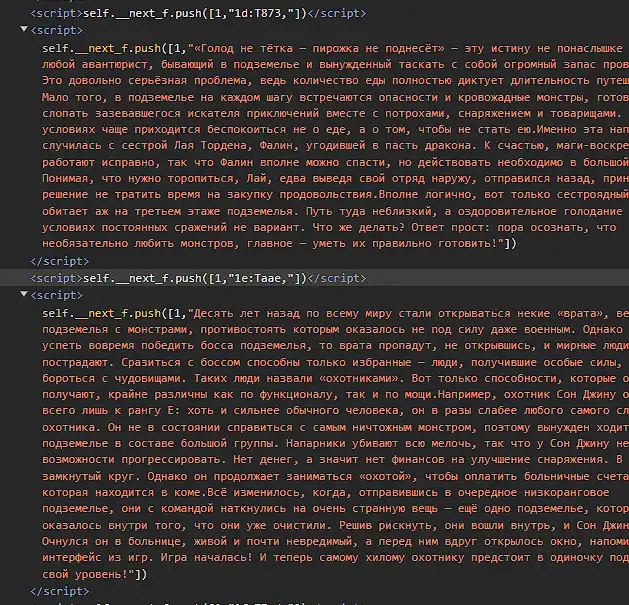Click text line starting интерфейс из игр

335,557
